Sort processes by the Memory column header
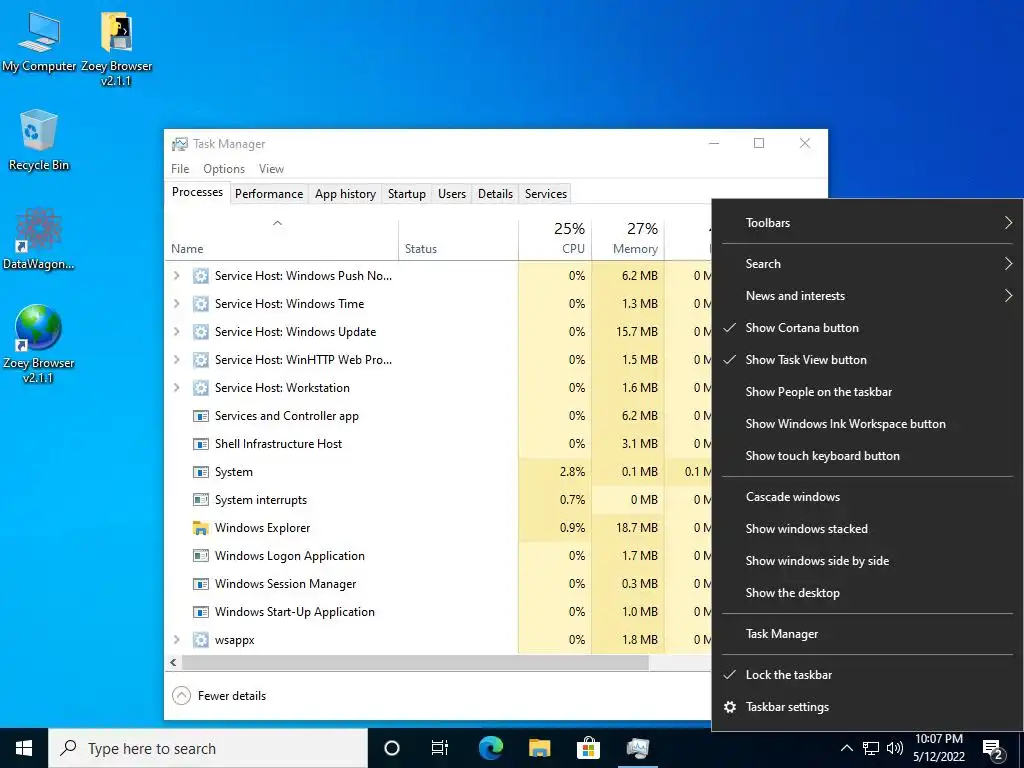Viewport: 1024px width, 768px height. click(628, 238)
